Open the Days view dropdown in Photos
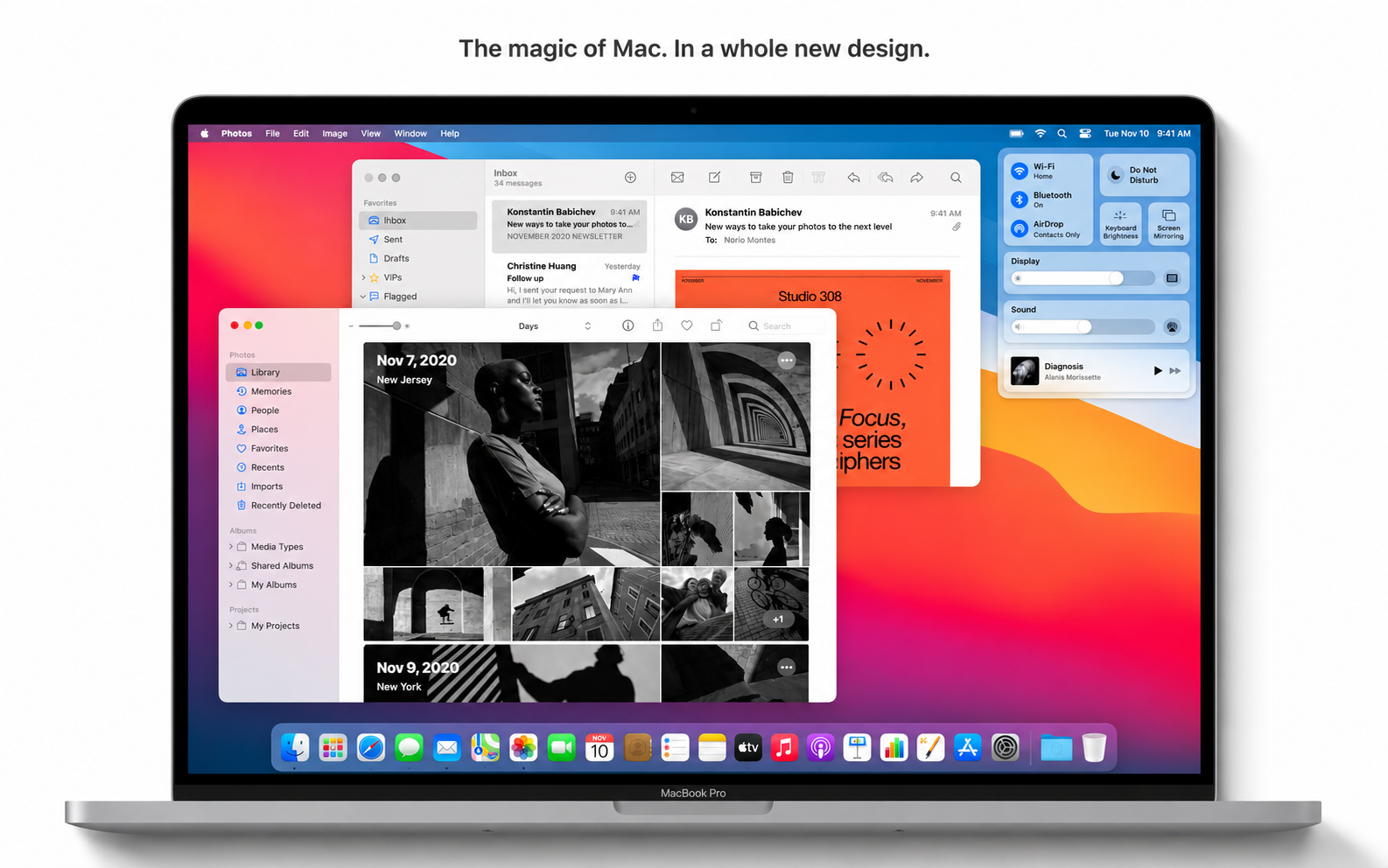 click(555, 325)
